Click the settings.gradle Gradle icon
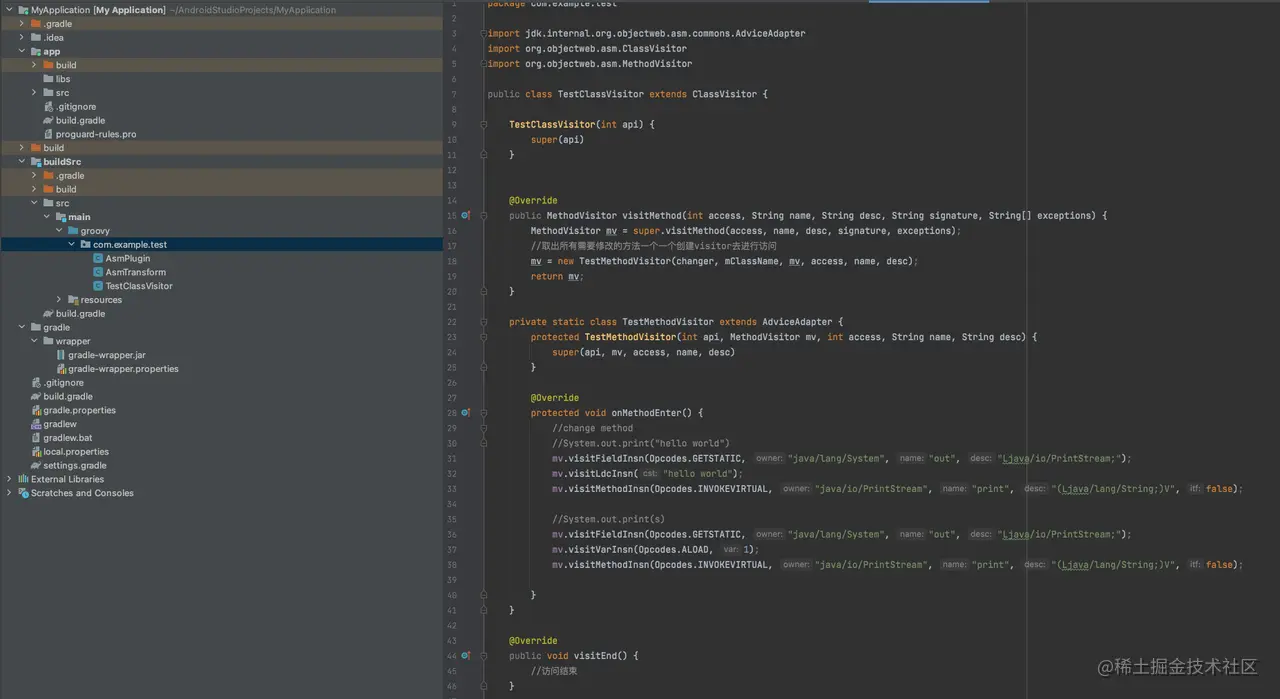This screenshot has height=699, width=1280. [x=36, y=466]
